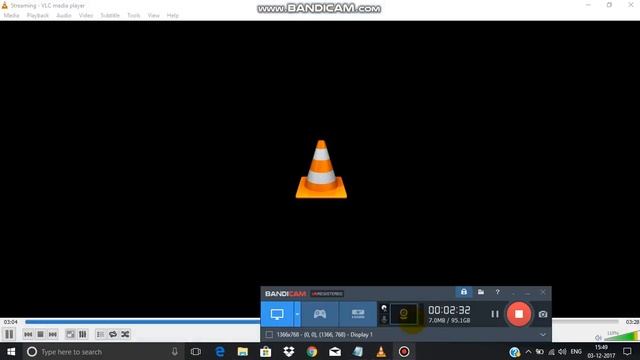640x360 pixels.
Task: Click the 00:02:32 recording timer
Action: [449, 310]
